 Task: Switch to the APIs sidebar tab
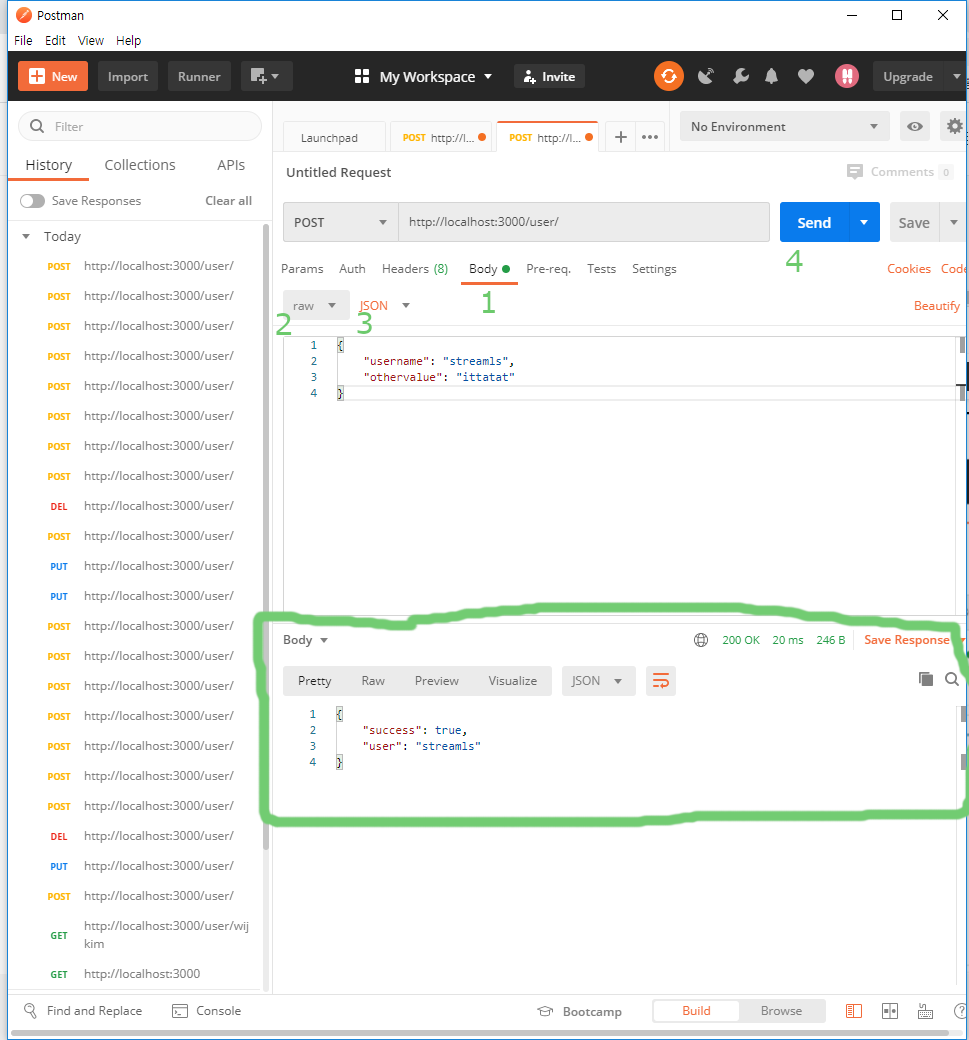[231, 165]
